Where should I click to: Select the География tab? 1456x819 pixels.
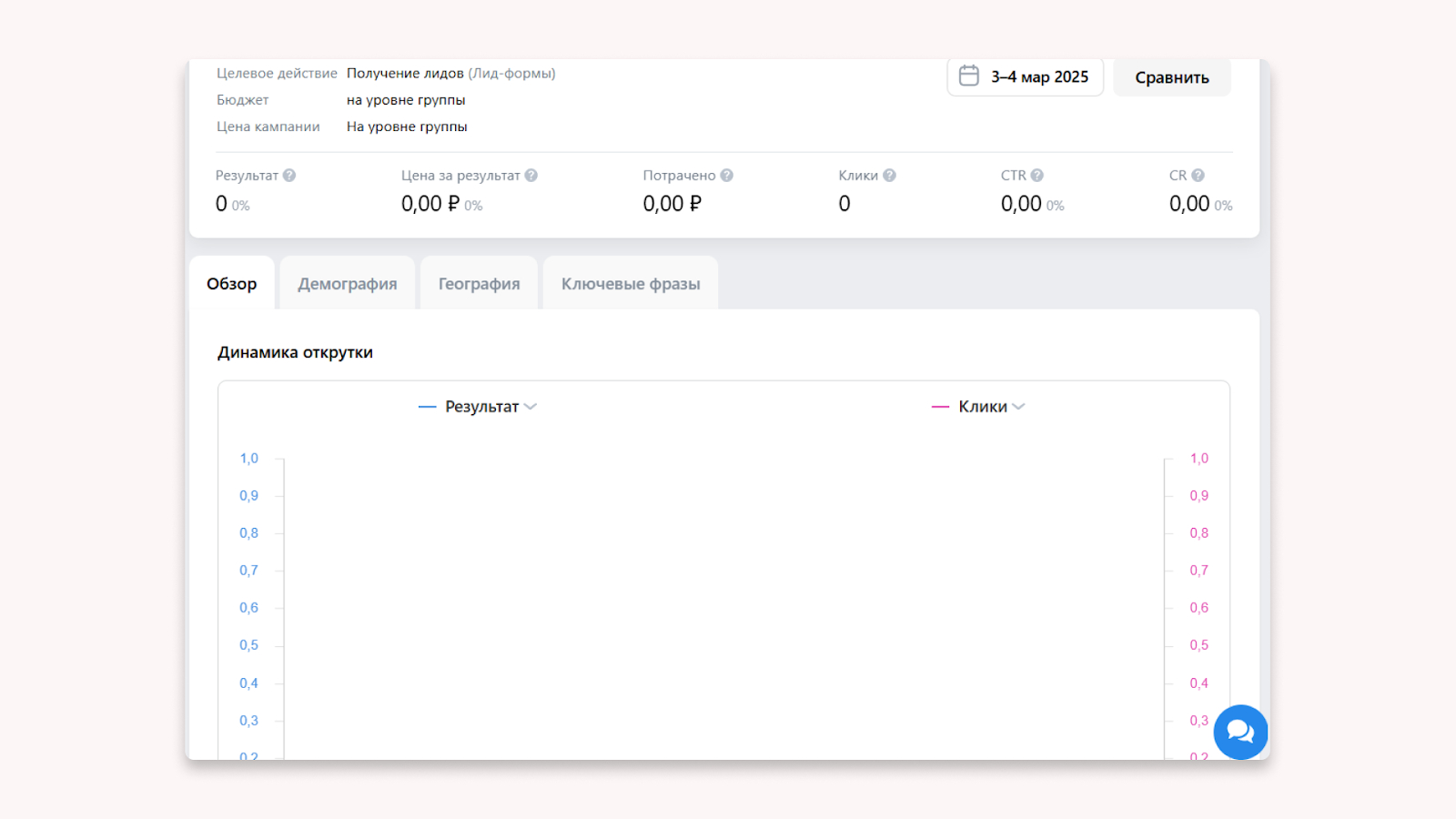coord(480,284)
